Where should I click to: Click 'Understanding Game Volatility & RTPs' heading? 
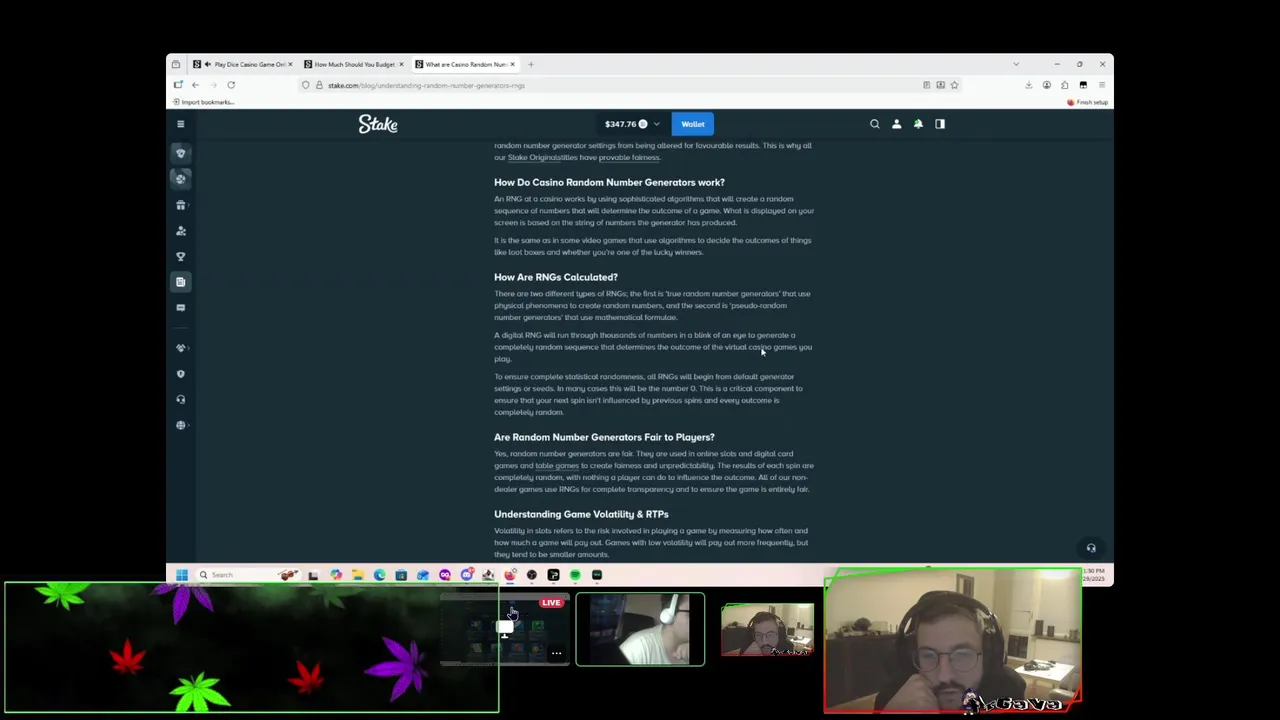pos(581,514)
